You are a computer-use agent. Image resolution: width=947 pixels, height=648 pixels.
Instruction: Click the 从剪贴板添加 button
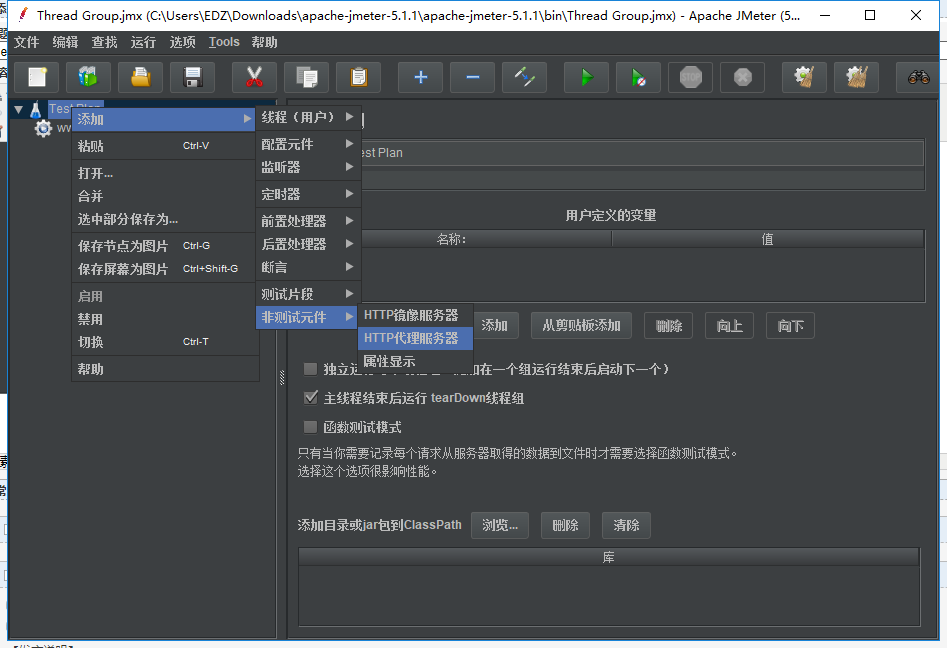click(581, 326)
